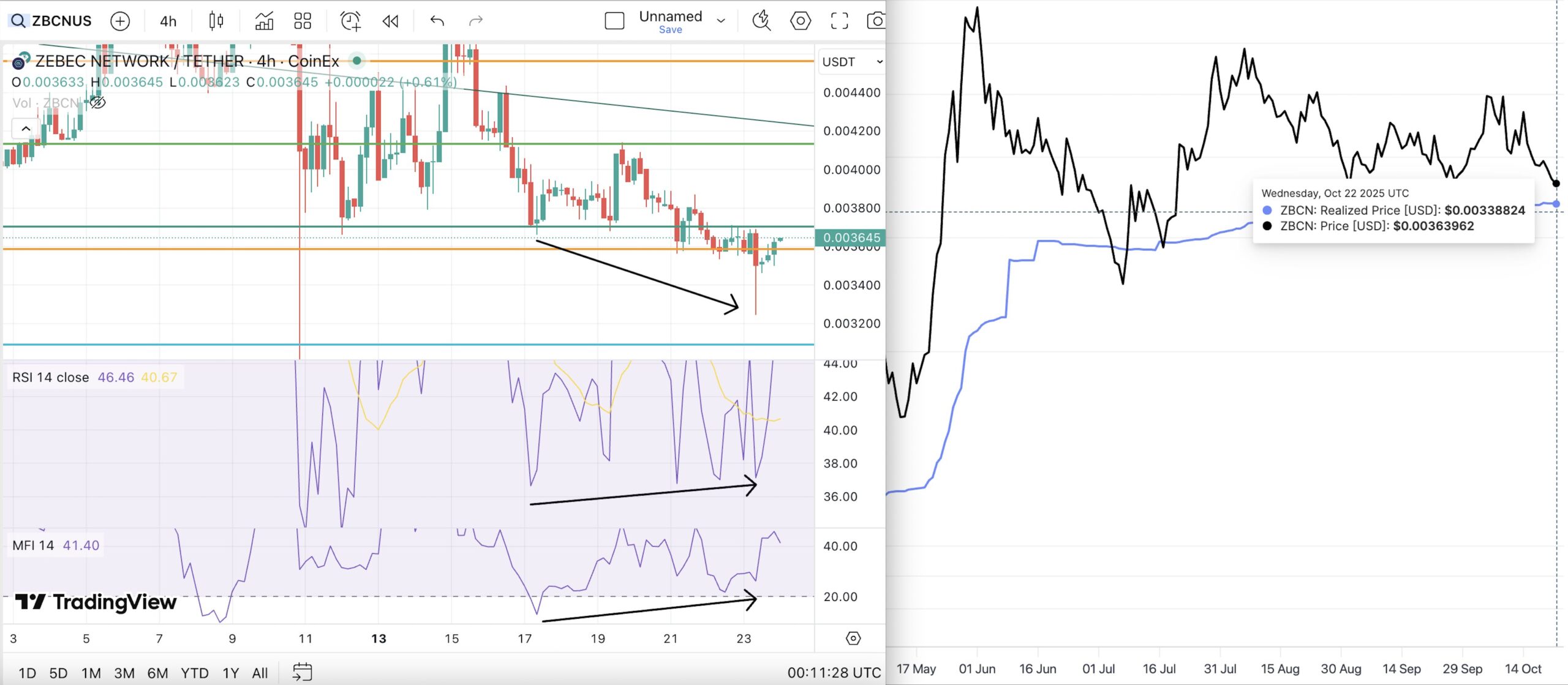Open the indicator templates grid icon
This screenshot has height=685, width=1568.
point(302,21)
